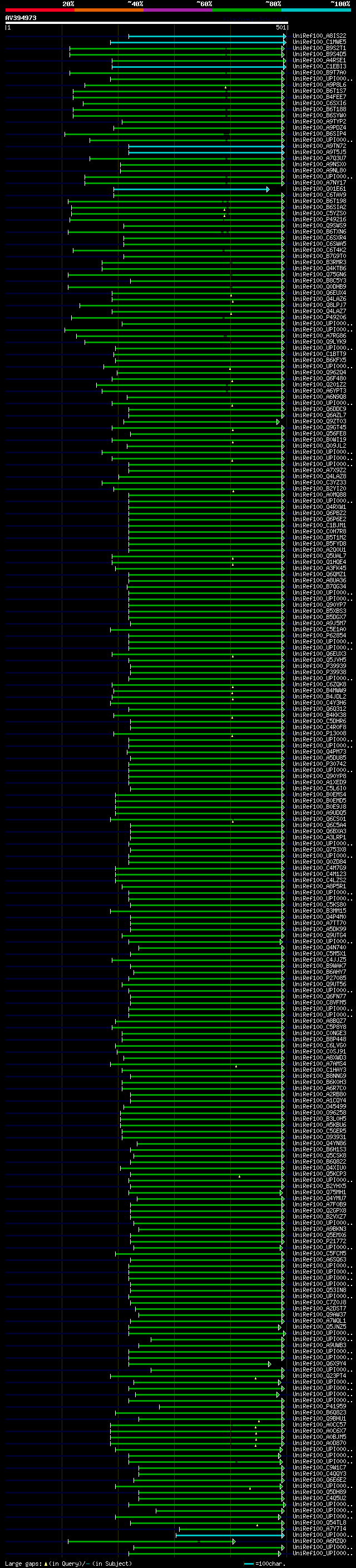Click the UniRef100_Q23PT4 link
This screenshot has height=1568, width=356.
319,1376
